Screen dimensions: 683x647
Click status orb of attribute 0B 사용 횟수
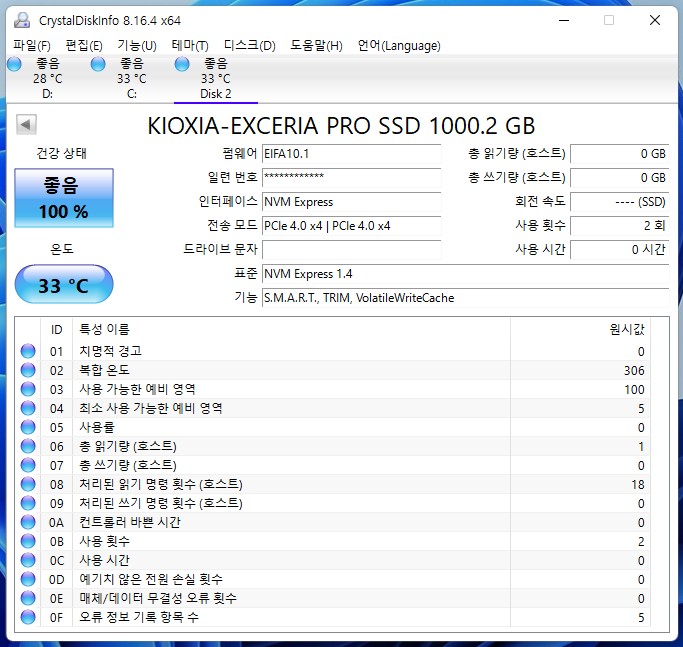[x=28, y=541]
